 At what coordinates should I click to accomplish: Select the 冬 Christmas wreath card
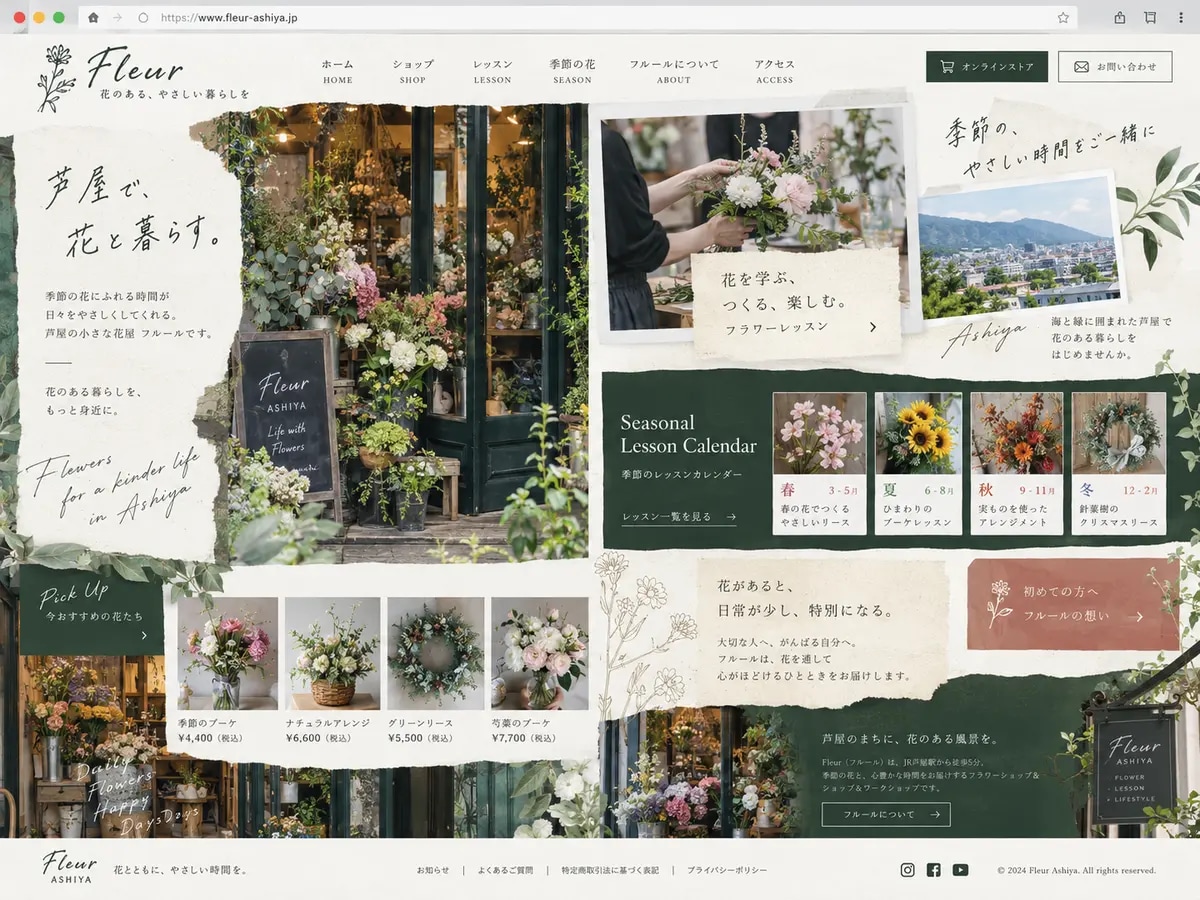[x=1119, y=463]
